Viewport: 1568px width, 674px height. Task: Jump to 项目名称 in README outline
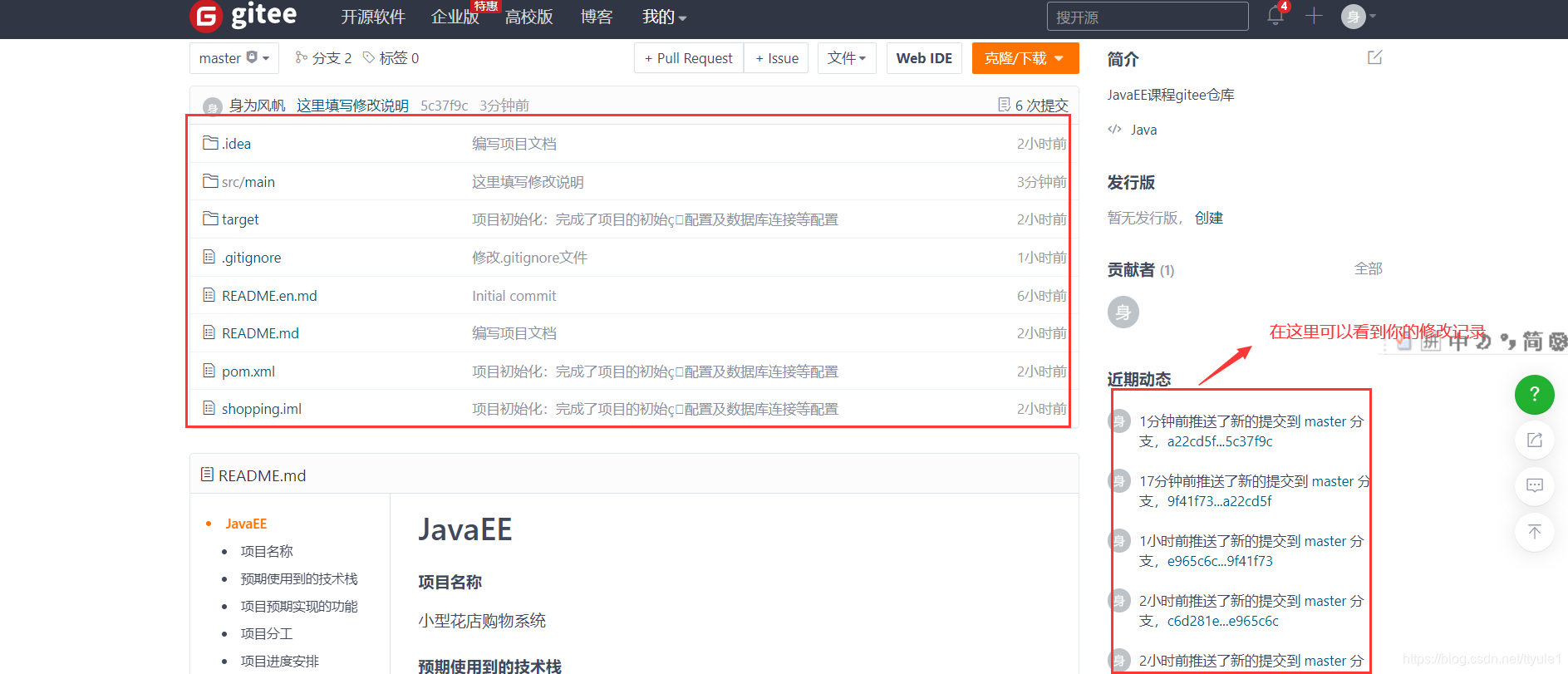coord(267,551)
